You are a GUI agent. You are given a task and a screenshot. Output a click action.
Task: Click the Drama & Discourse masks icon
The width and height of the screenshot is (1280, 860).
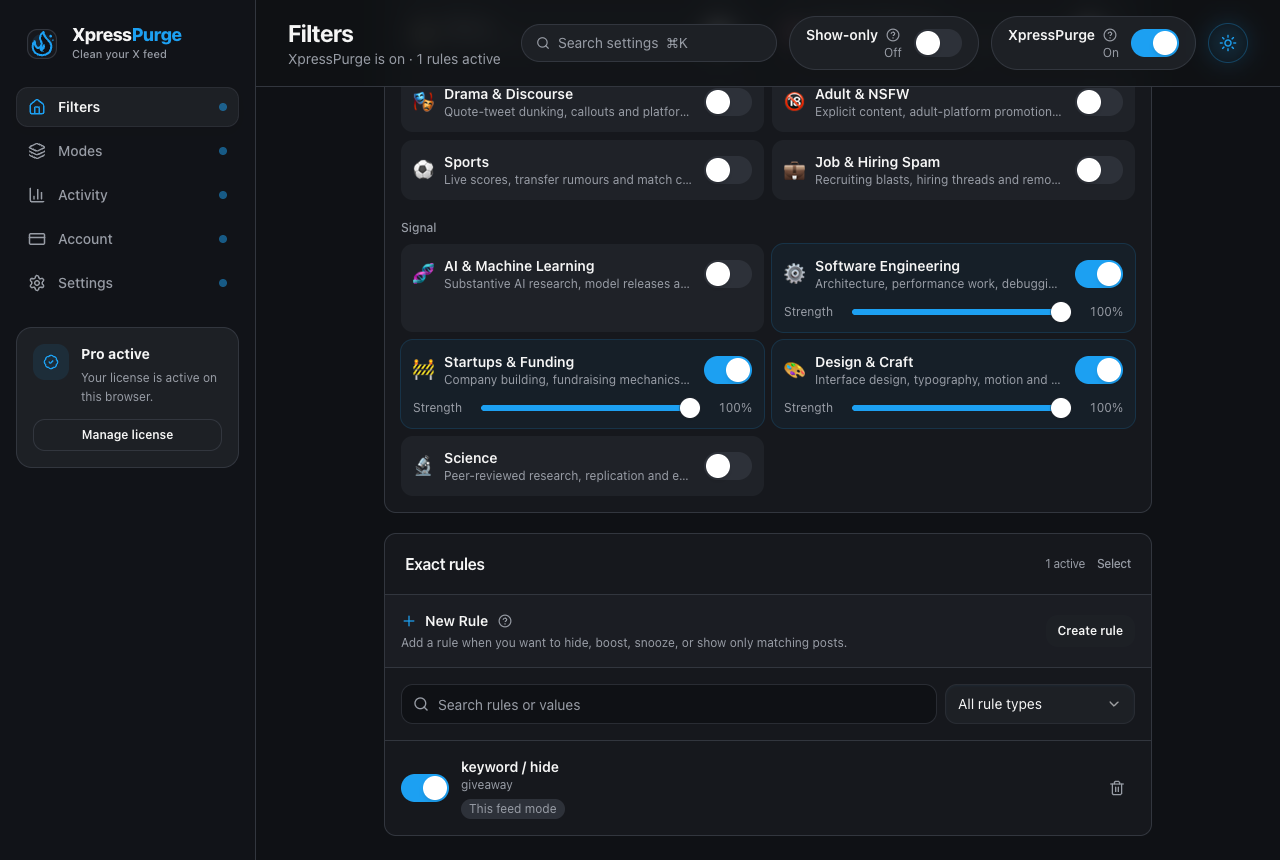click(424, 102)
